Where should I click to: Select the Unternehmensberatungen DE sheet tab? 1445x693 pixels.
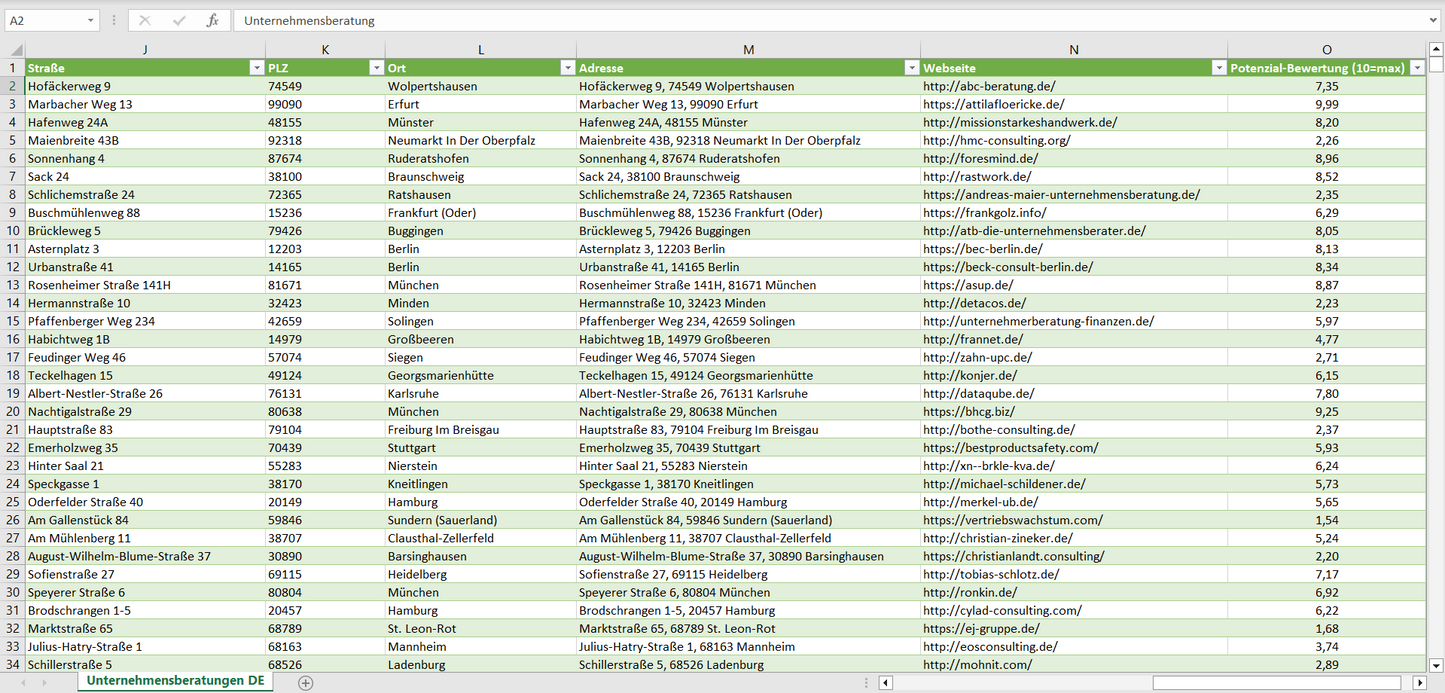point(175,681)
